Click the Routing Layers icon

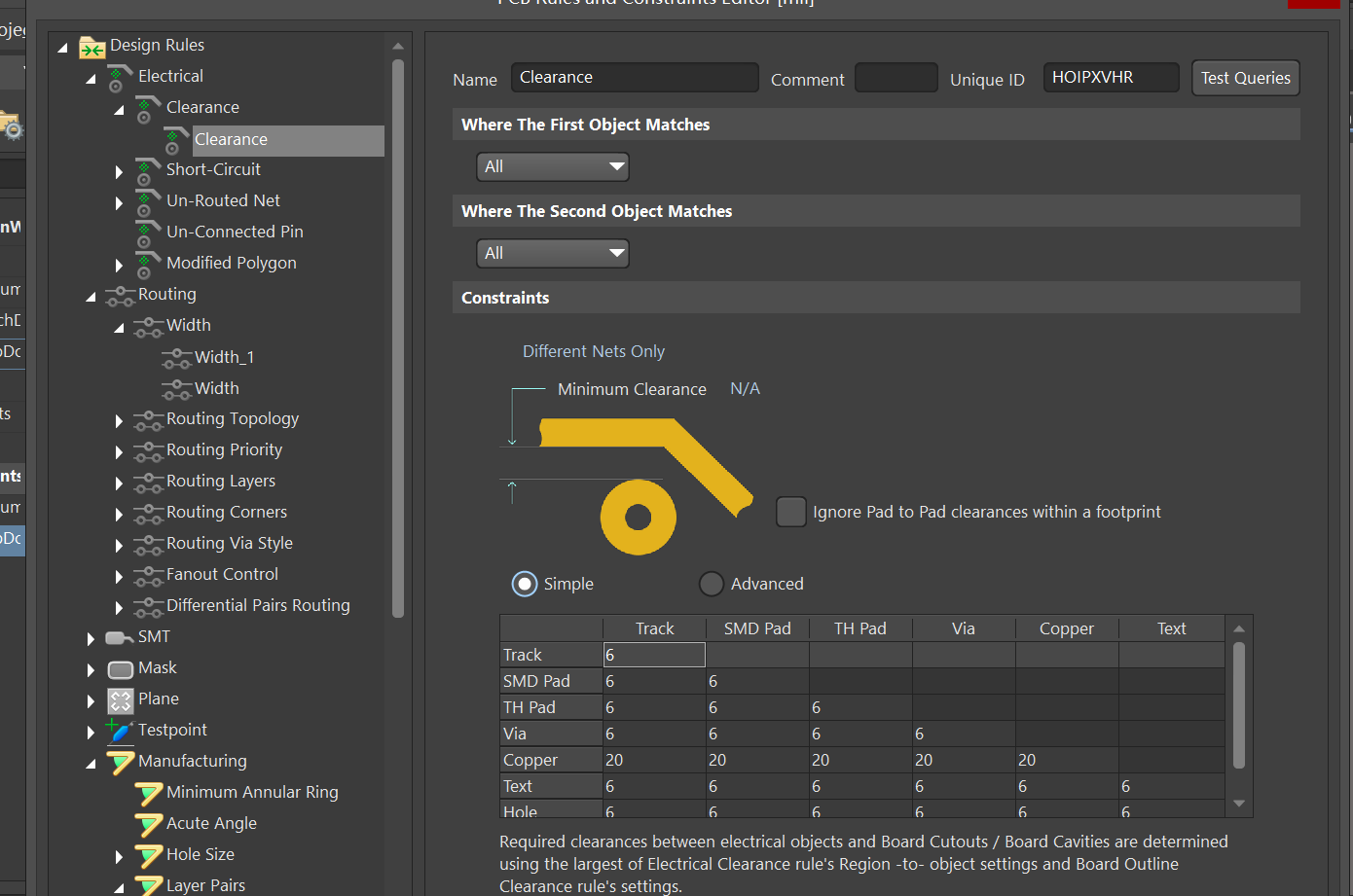(148, 482)
